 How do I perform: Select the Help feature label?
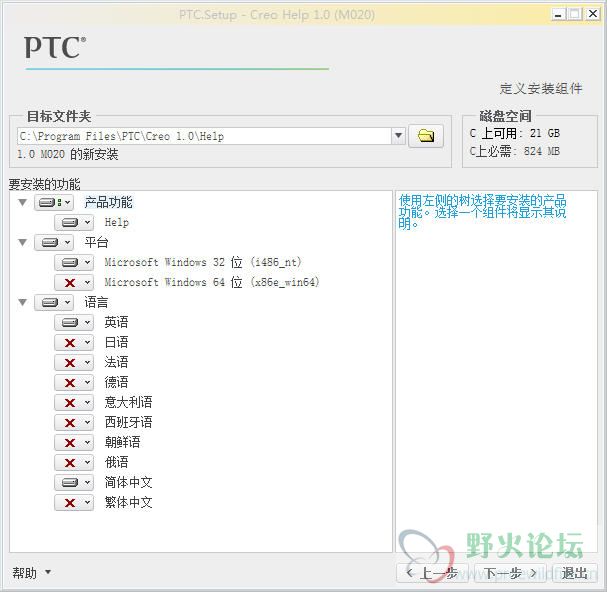[117, 222]
